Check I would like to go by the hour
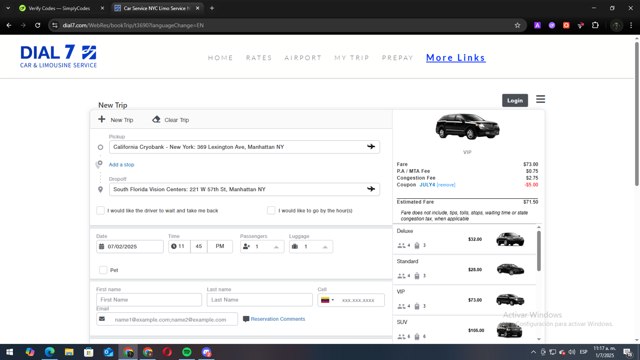Image resolution: width=640 pixels, height=360 pixels. point(271,211)
